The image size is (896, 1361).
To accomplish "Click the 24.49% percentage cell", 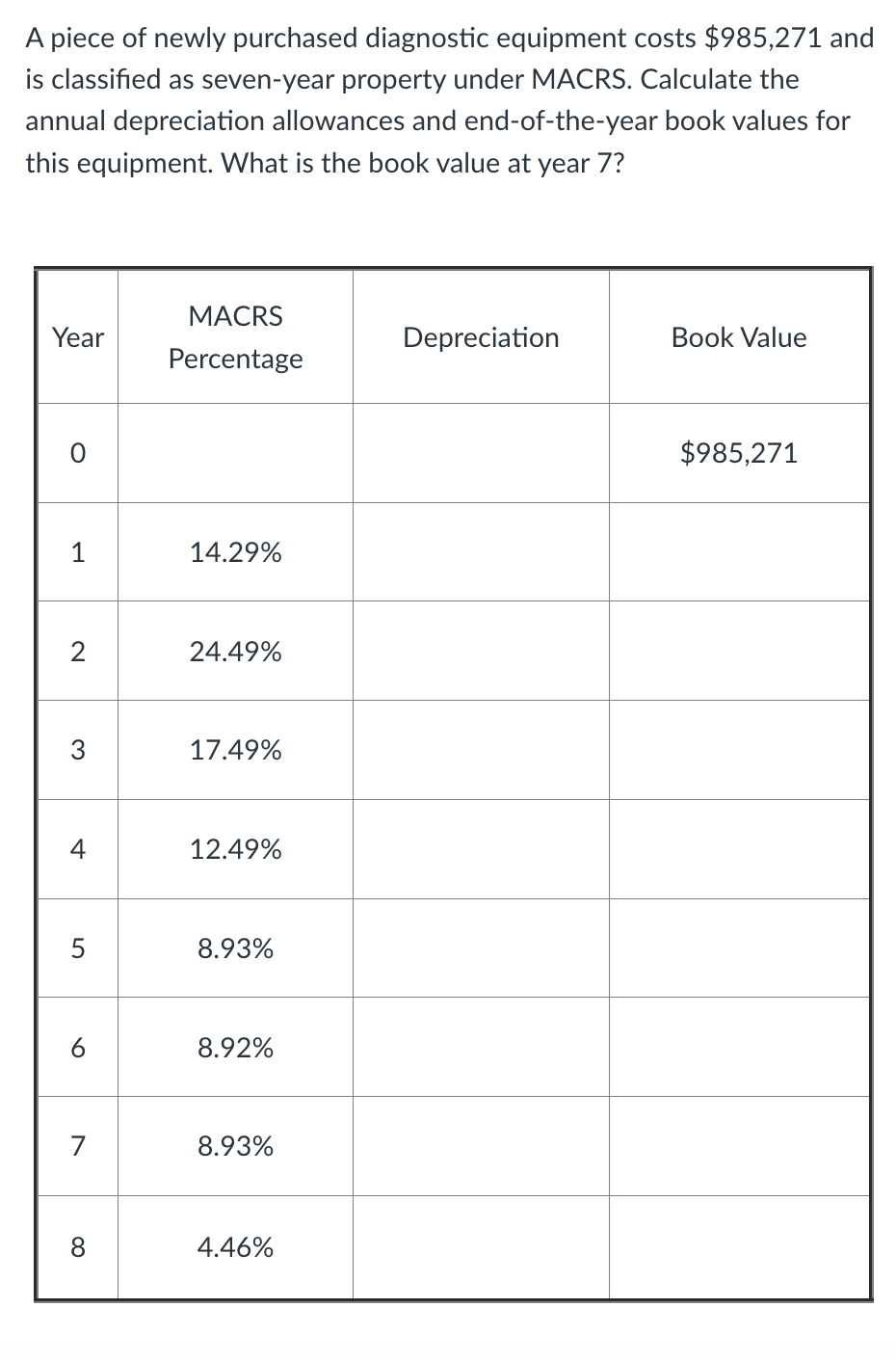I will coord(235,653).
